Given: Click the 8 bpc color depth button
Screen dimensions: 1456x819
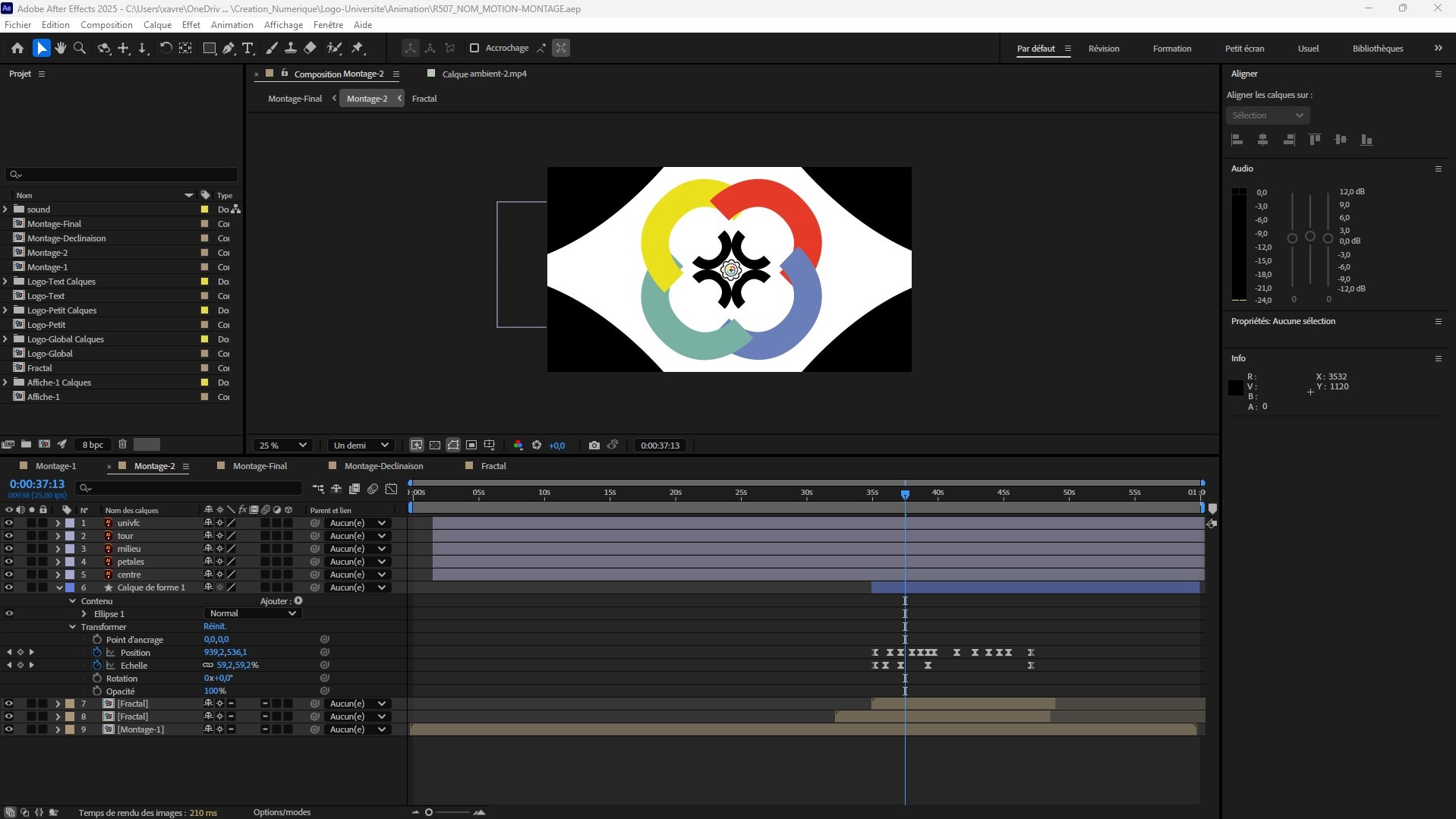Looking at the screenshot, I should [x=93, y=445].
